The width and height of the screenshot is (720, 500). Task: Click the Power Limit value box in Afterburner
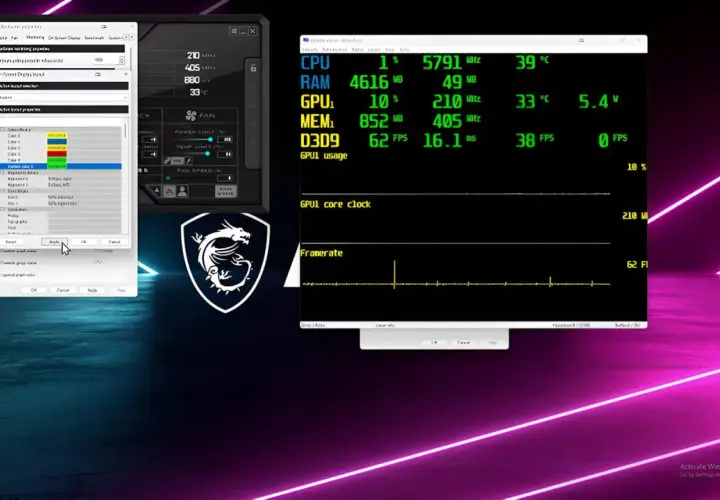click(225, 139)
